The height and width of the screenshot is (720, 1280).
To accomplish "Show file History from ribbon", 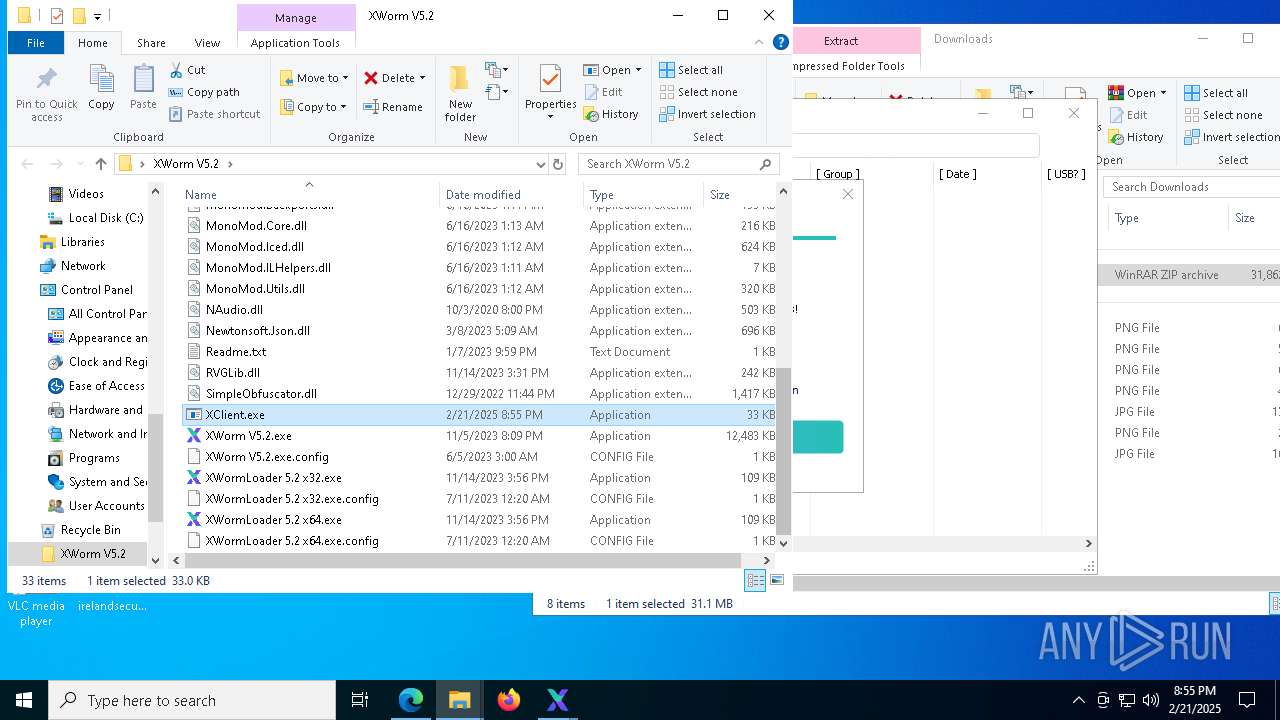I will point(611,114).
